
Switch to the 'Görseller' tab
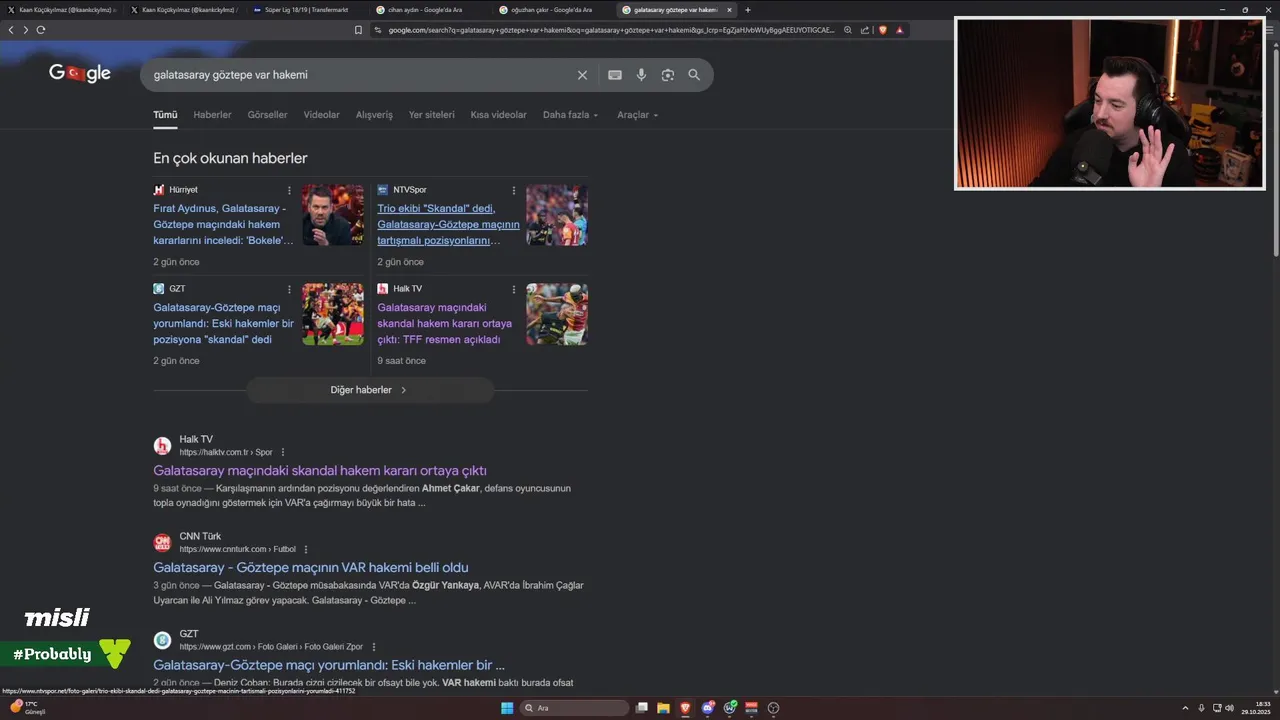[267, 115]
